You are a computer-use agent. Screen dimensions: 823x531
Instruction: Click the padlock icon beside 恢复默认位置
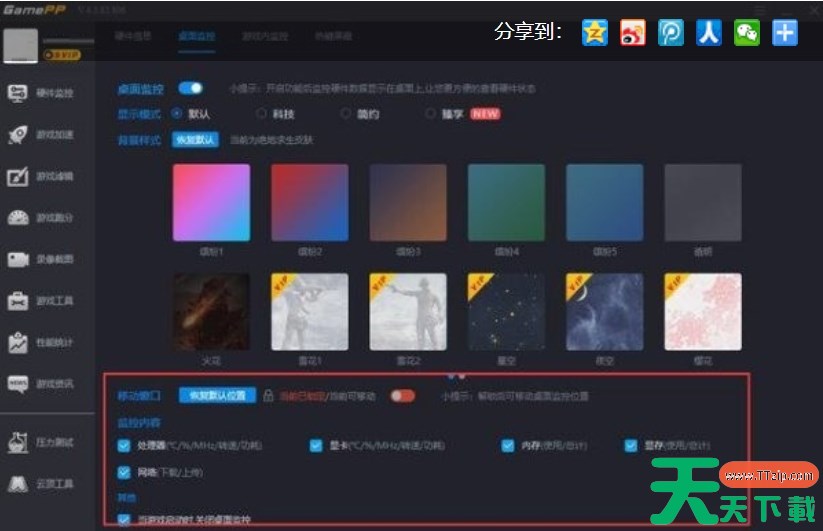click(x=268, y=396)
